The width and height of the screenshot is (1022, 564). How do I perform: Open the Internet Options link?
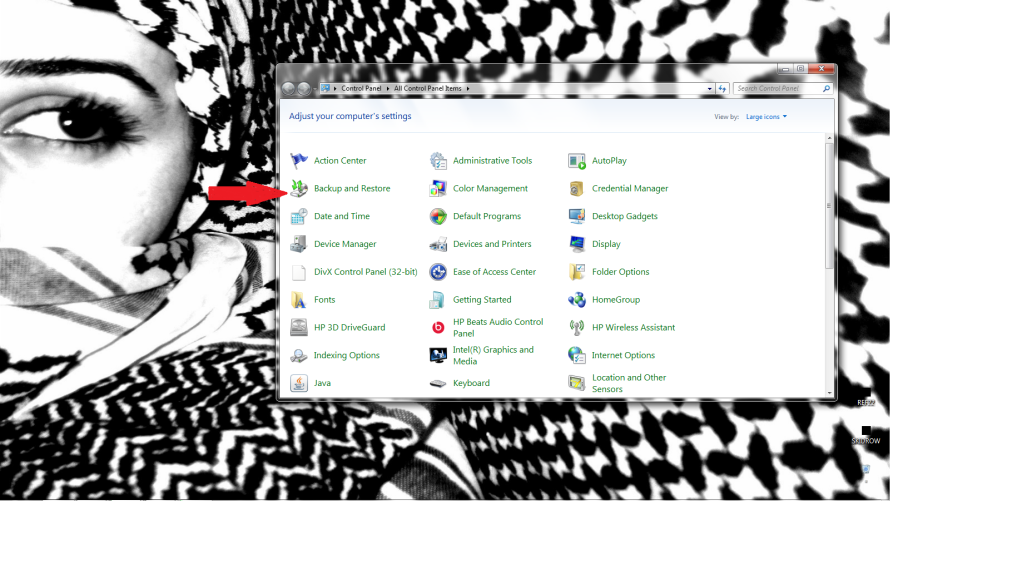pyautogui.click(x=623, y=355)
